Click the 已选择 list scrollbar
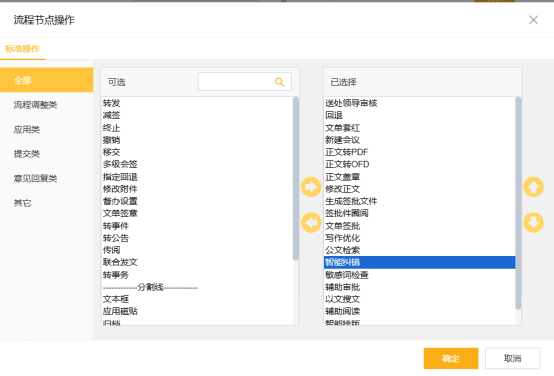 (x=518, y=204)
